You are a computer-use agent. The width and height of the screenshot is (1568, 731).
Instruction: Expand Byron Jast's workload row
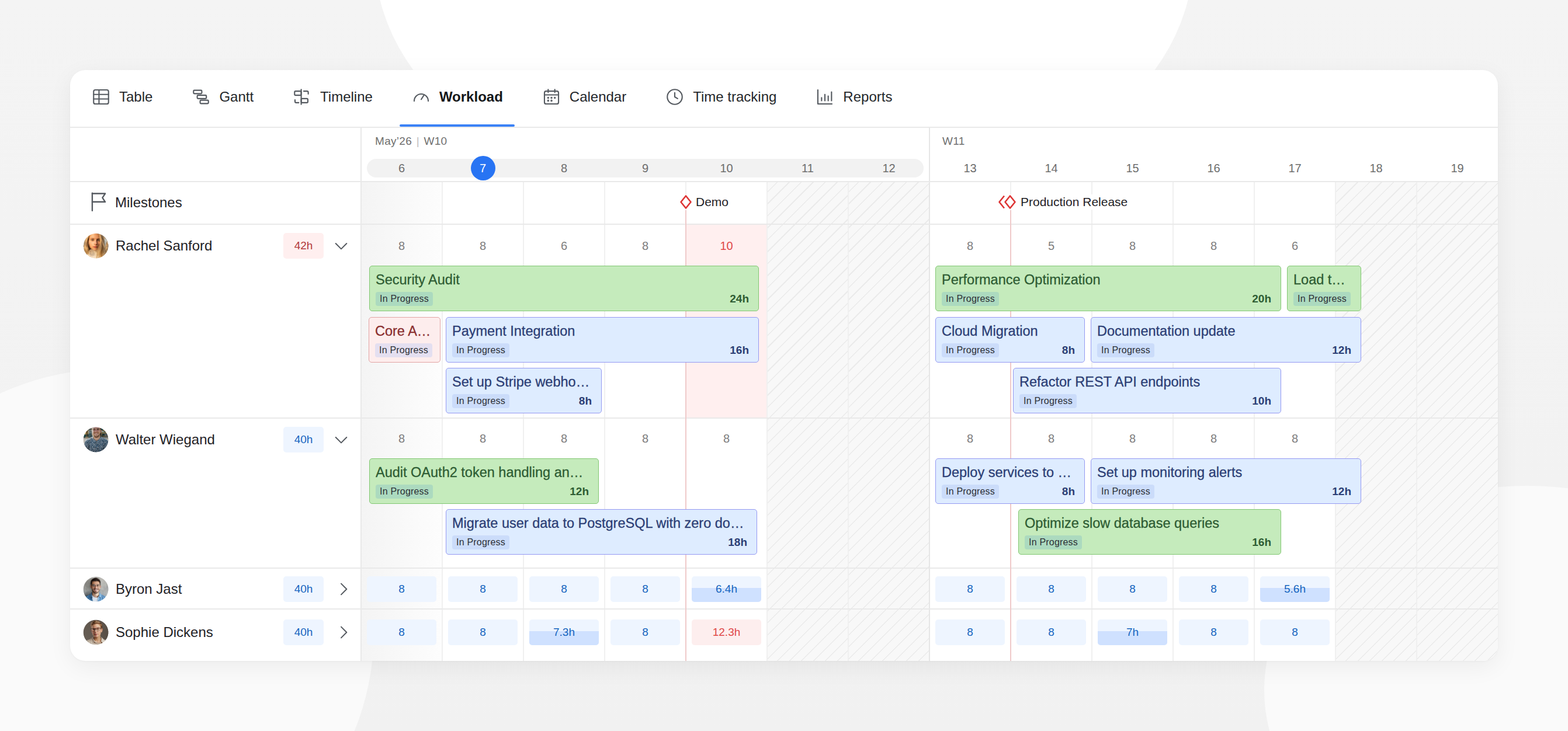(x=344, y=589)
